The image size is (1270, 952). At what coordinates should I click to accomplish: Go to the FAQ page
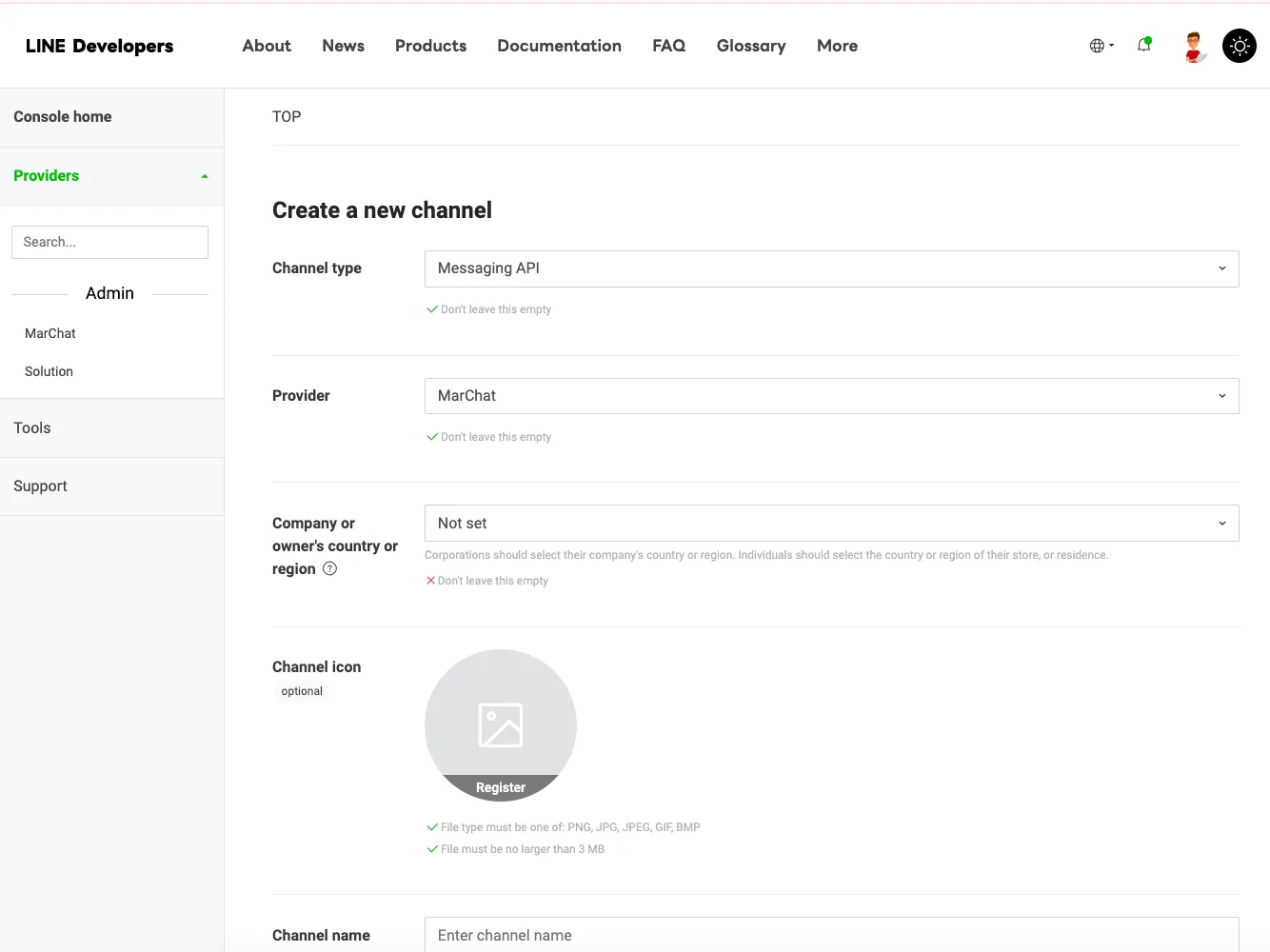tap(668, 46)
